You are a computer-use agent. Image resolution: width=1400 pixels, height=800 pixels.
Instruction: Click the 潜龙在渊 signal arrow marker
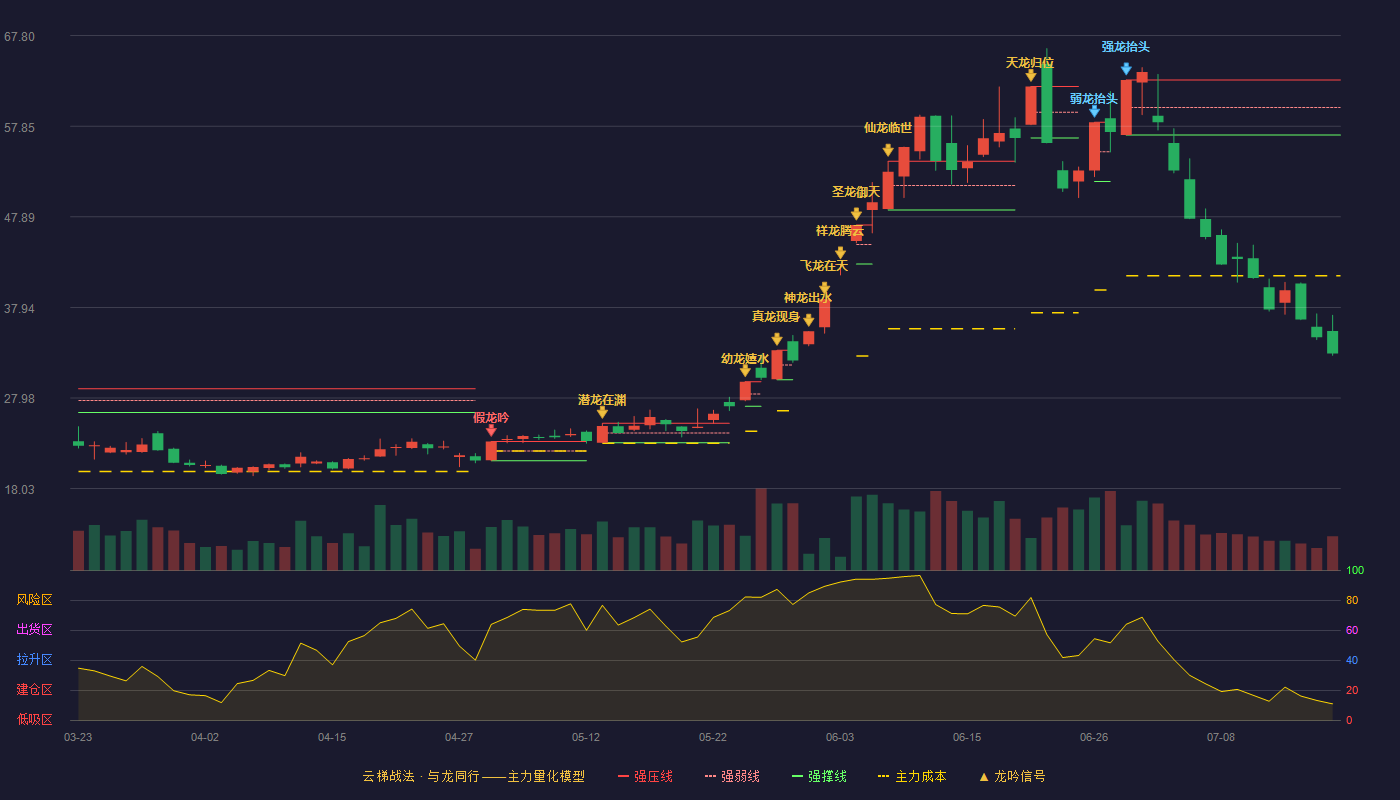pyautogui.click(x=602, y=412)
